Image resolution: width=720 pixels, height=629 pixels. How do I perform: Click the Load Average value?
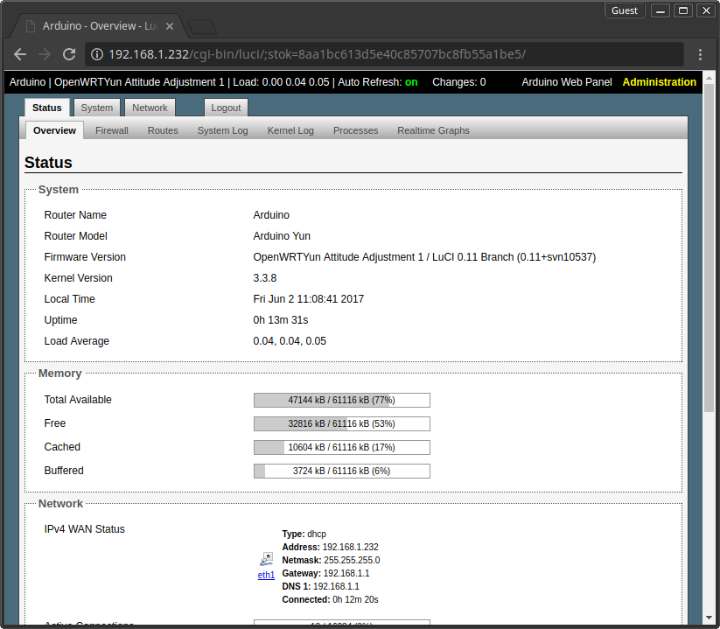pyautogui.click(x=290, y=341)
